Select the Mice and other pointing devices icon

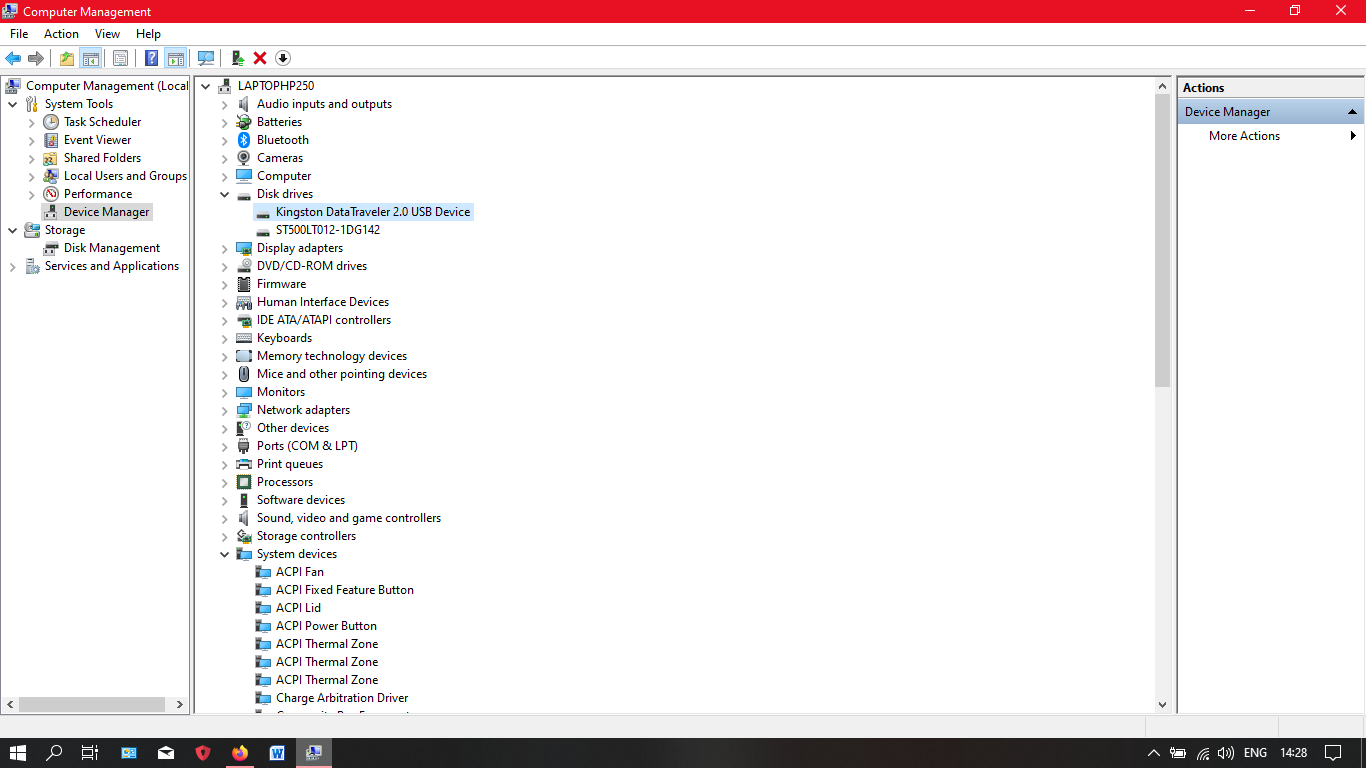click(x=243, y=374)
